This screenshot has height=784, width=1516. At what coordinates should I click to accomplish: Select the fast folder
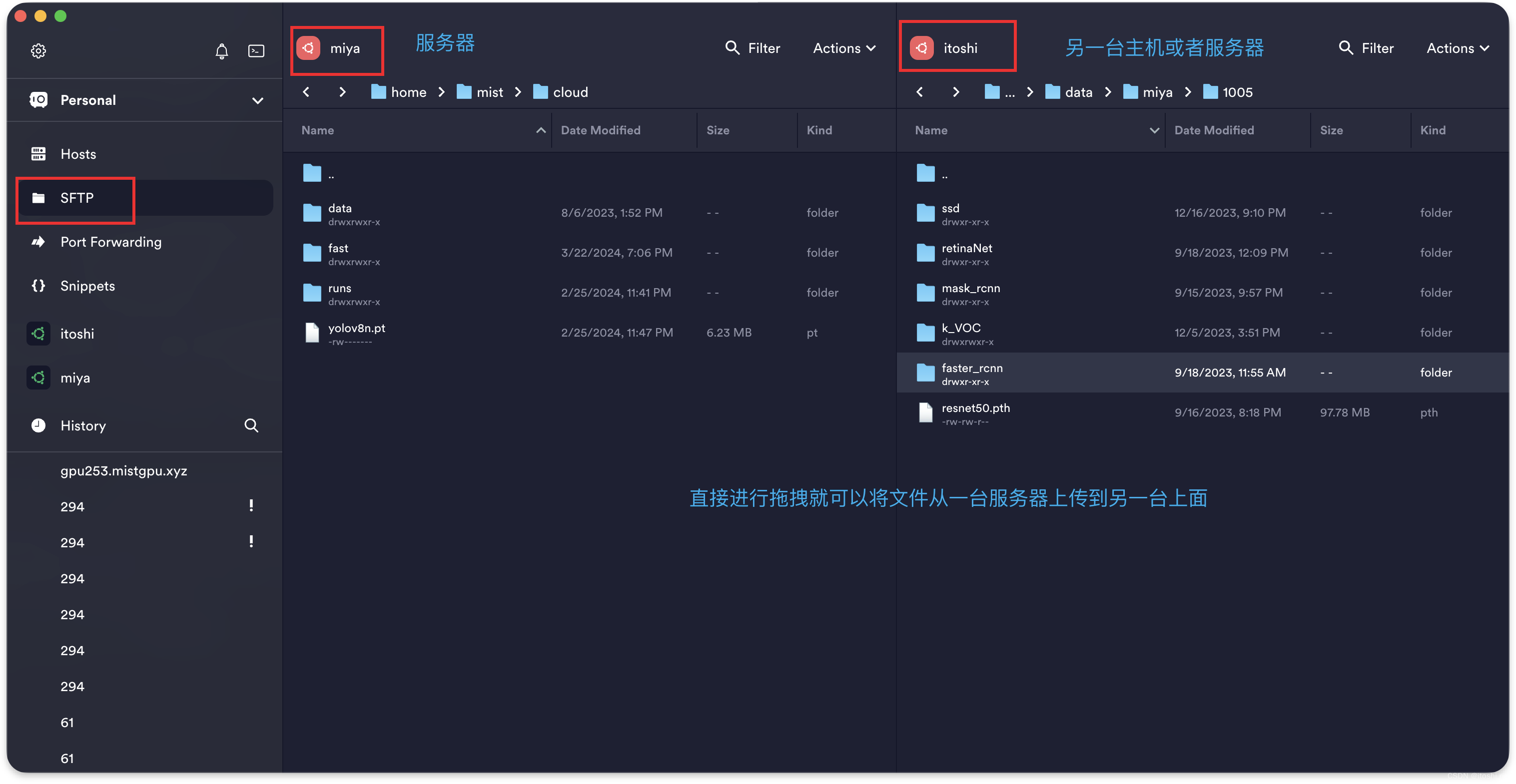click(590, 253)
